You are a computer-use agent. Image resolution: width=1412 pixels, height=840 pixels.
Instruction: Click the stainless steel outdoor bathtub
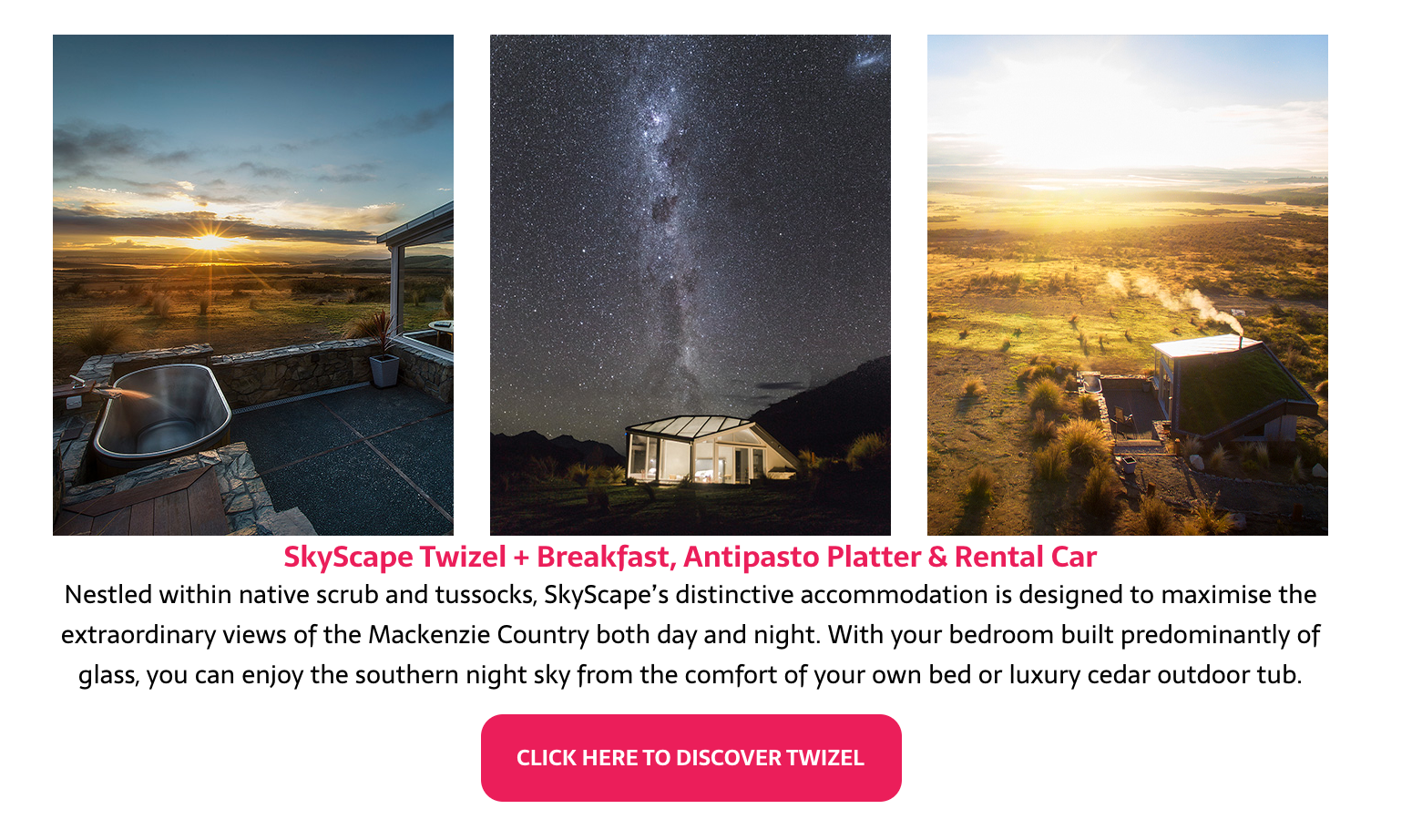(x=161, y=411)
